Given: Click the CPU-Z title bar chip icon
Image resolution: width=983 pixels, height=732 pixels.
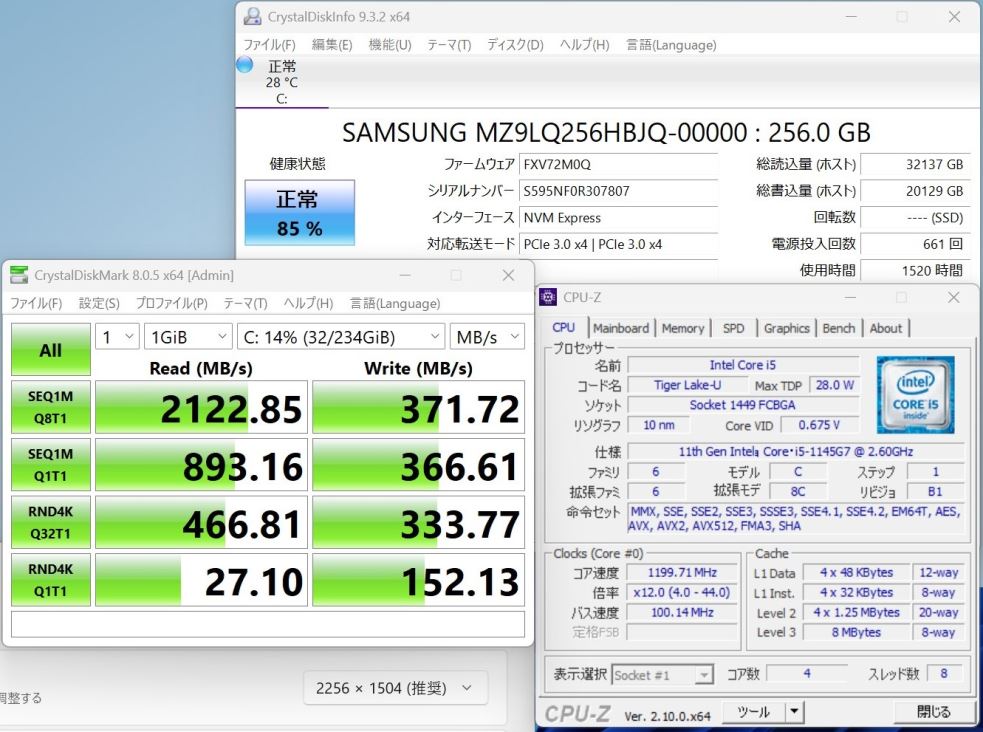Looking at the screenshot, I should (x=548, y=297).
